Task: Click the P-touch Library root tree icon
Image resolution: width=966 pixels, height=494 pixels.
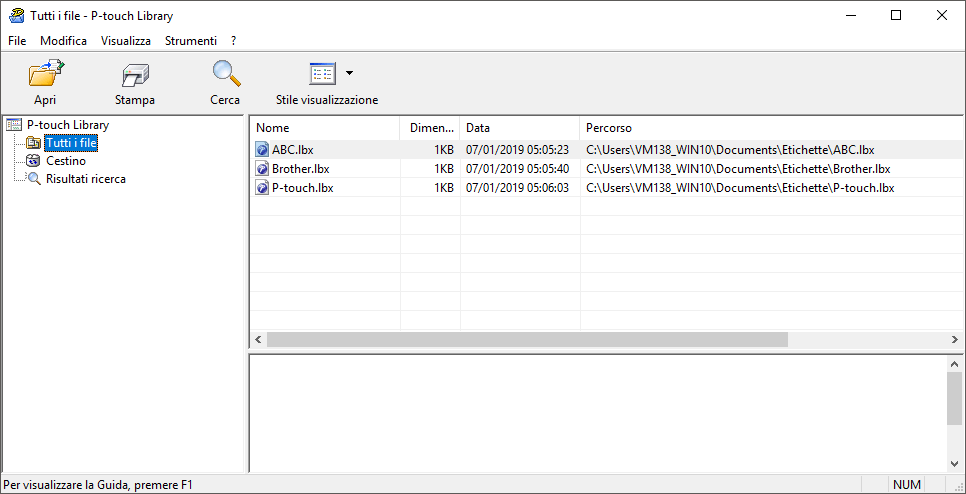Action: click(x=13, y=125)
